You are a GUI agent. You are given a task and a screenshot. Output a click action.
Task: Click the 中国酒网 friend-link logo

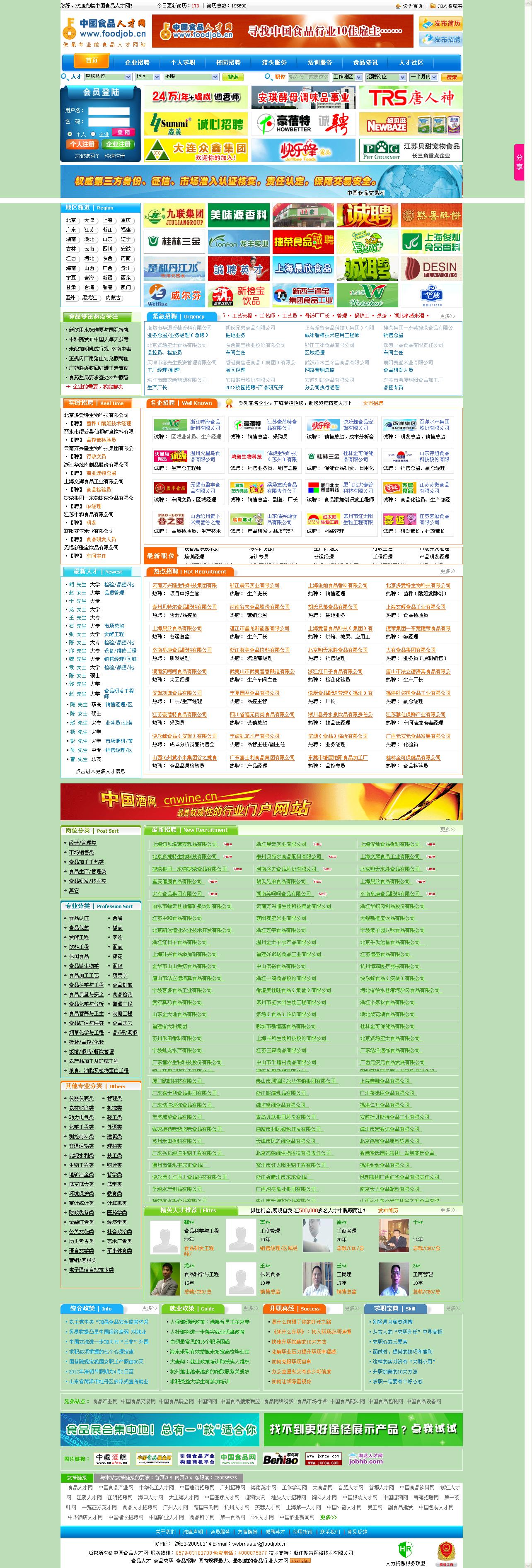pos(111,1459)
